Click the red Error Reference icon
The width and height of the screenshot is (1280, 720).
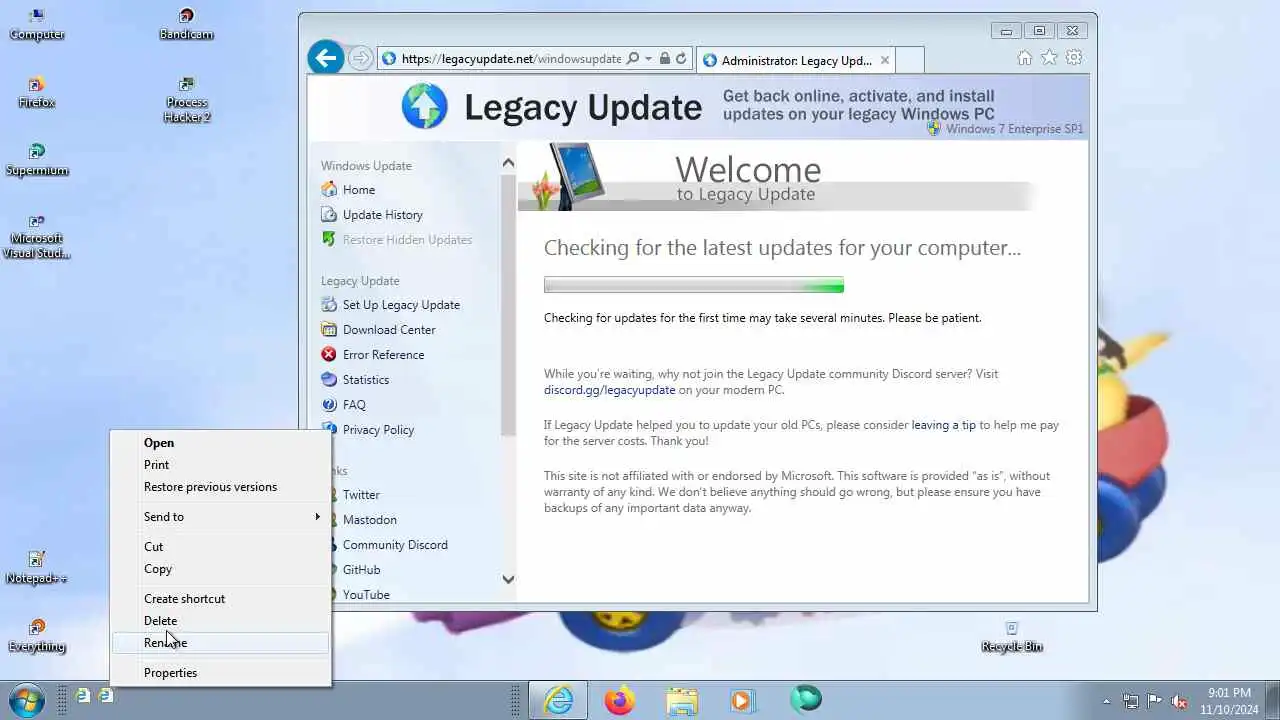point(329,354)
